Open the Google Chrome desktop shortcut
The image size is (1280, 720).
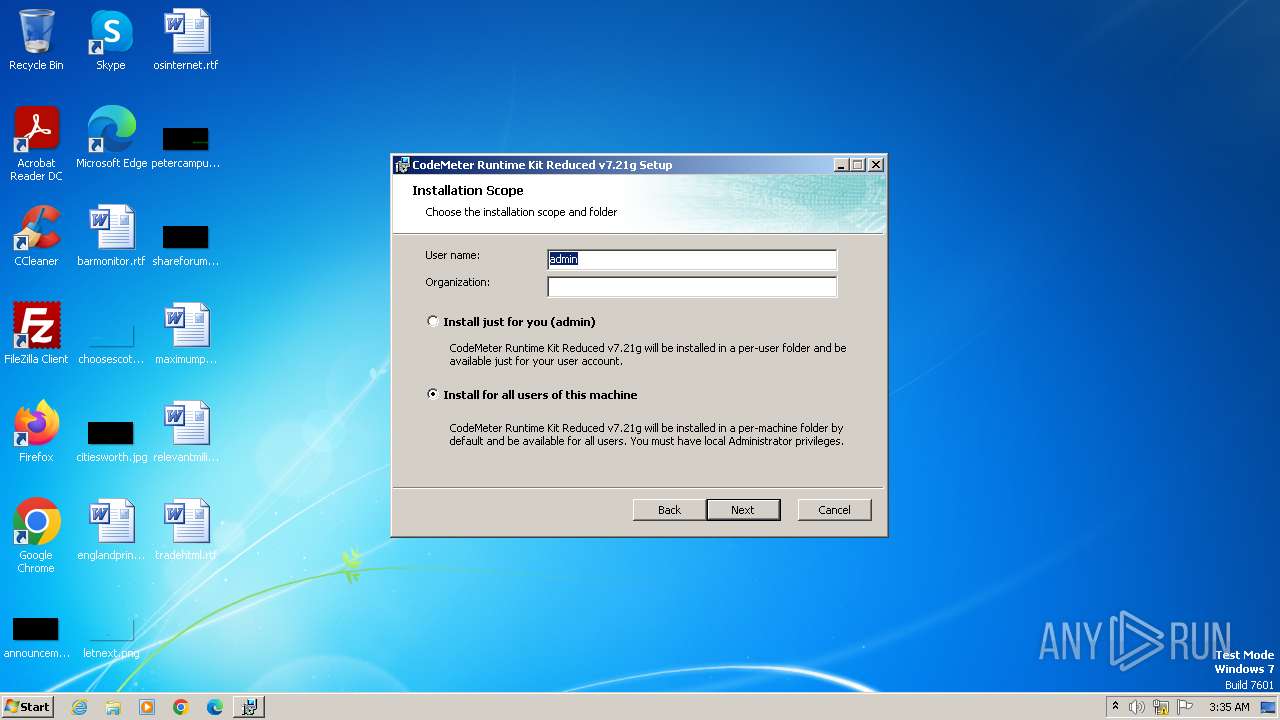point(36,535)
